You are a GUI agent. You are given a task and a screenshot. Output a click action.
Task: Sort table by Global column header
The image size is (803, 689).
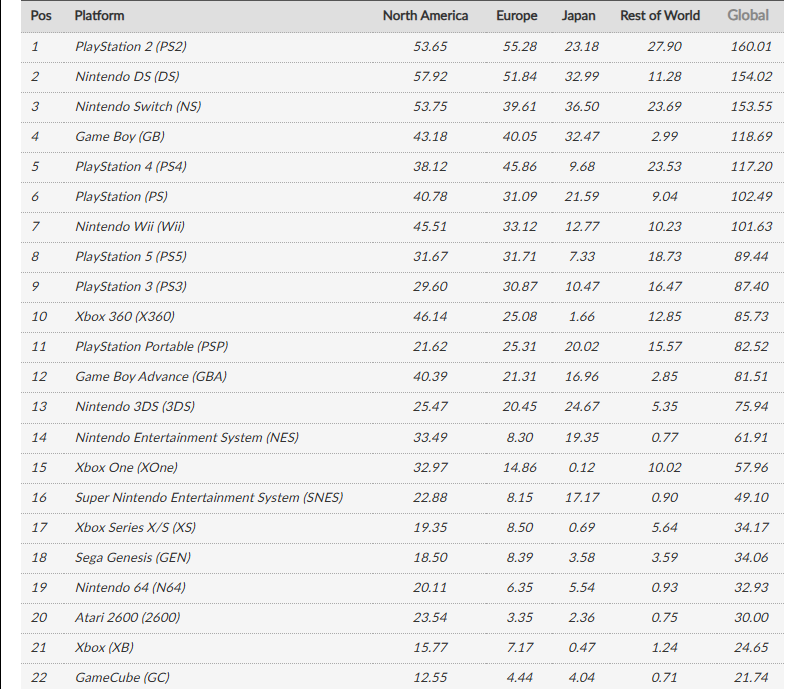pos(748,15)
